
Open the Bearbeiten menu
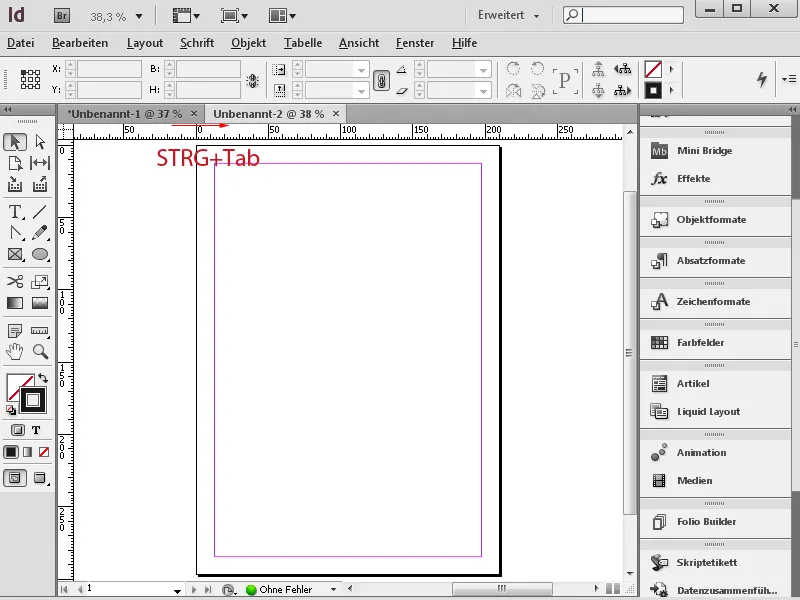point(80,43)
